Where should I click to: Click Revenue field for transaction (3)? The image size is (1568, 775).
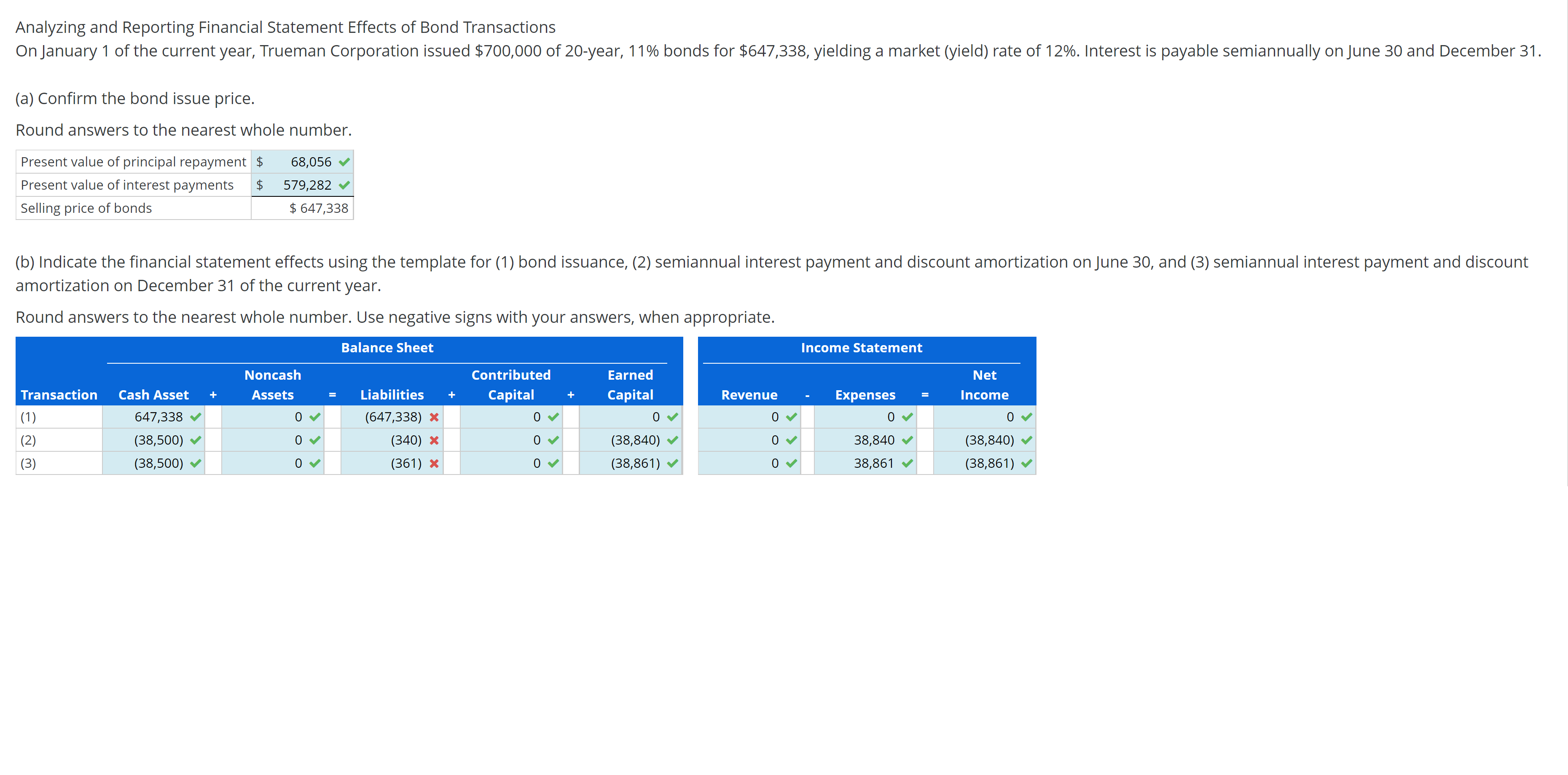click(x=750, y=463)
